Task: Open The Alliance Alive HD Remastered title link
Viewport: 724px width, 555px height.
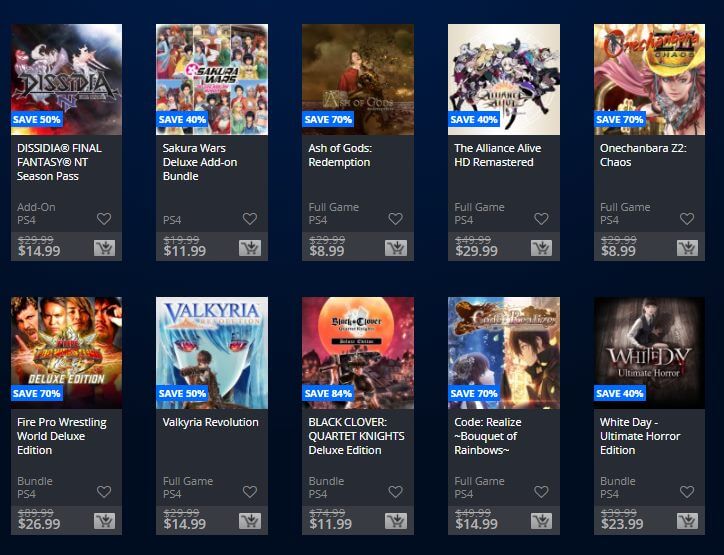Action: pyautogui.click(x=498, y=155)
